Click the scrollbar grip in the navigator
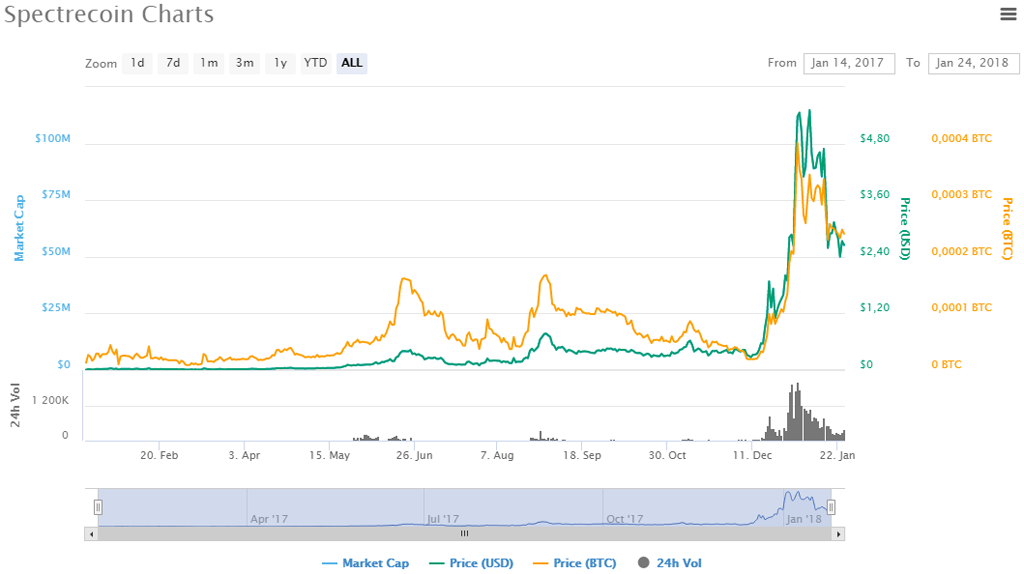The height and width of the screenshot is (574, 1024). point(464,534)
